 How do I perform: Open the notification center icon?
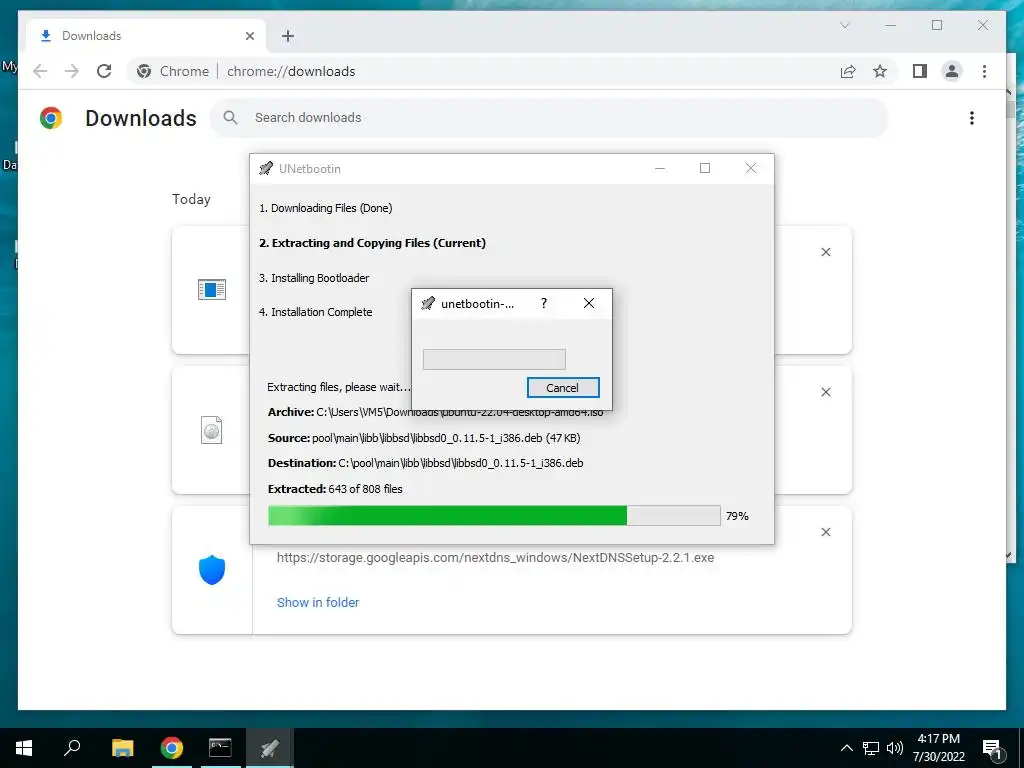[993, 748]
